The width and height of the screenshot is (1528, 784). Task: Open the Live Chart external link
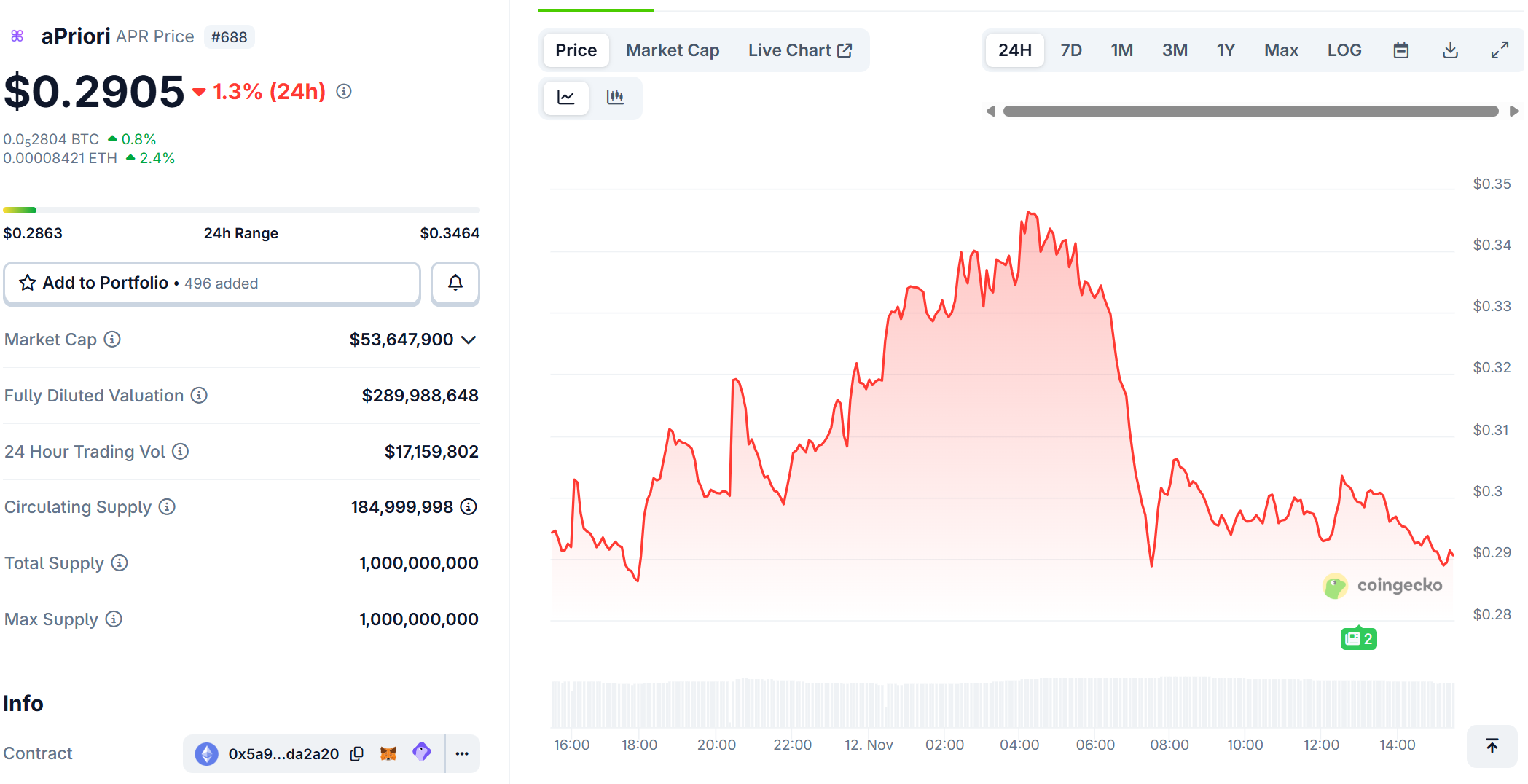(800, 50)
